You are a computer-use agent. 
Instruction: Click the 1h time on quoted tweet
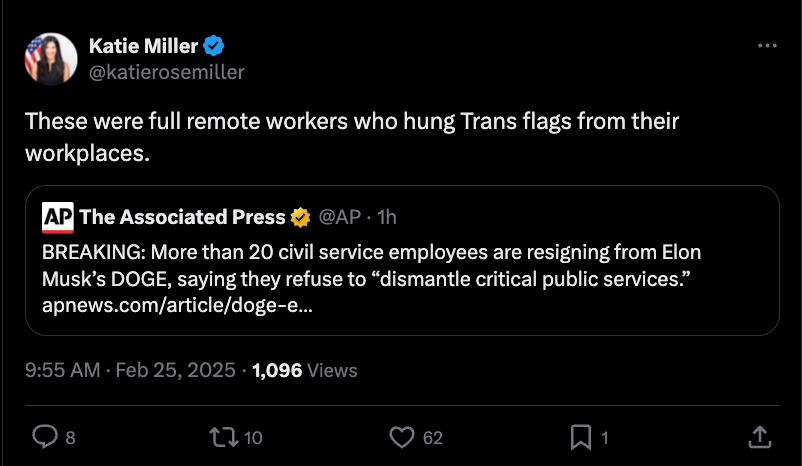pyautogui.click(x=387, y=217)
